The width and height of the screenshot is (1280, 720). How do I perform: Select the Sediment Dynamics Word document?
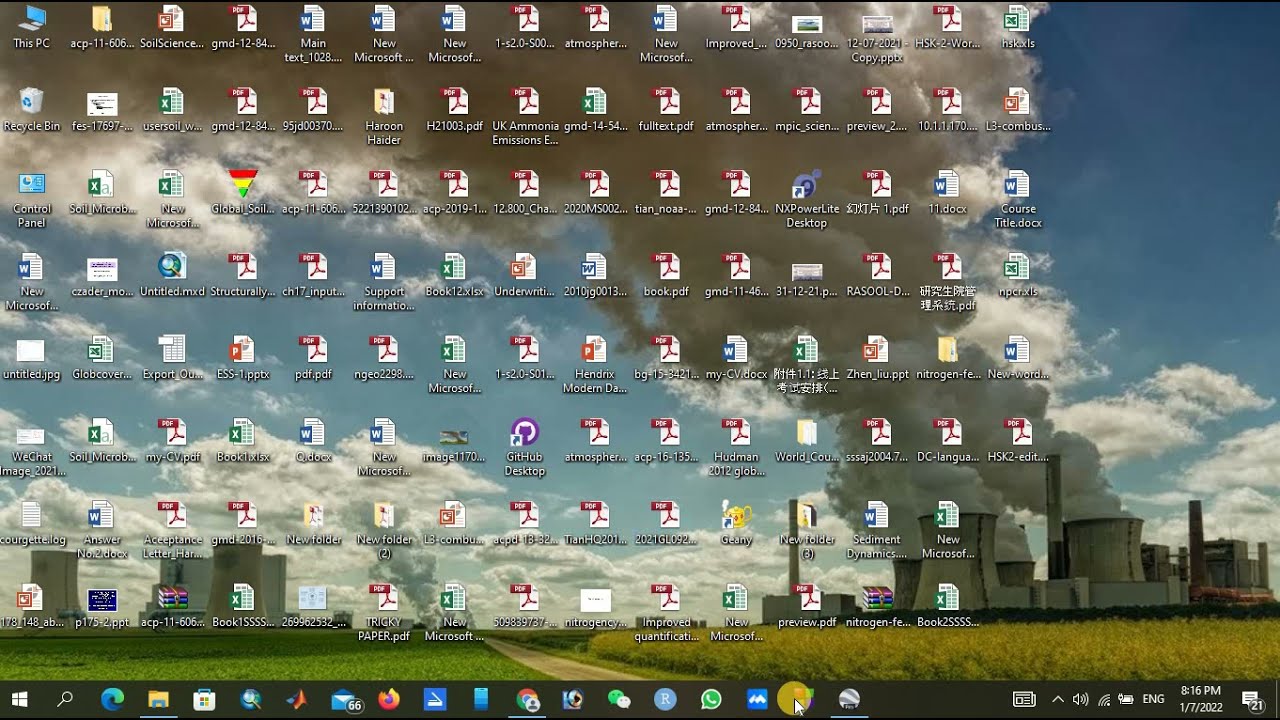click(877, 530)
